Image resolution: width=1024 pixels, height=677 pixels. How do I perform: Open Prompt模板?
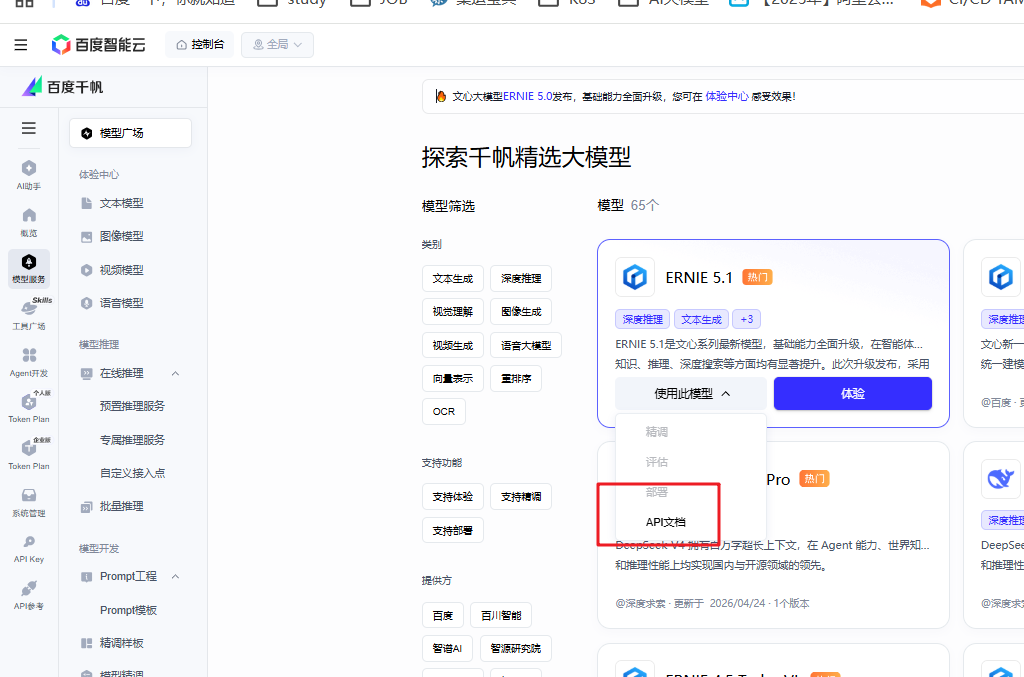(x=128, y=610)
